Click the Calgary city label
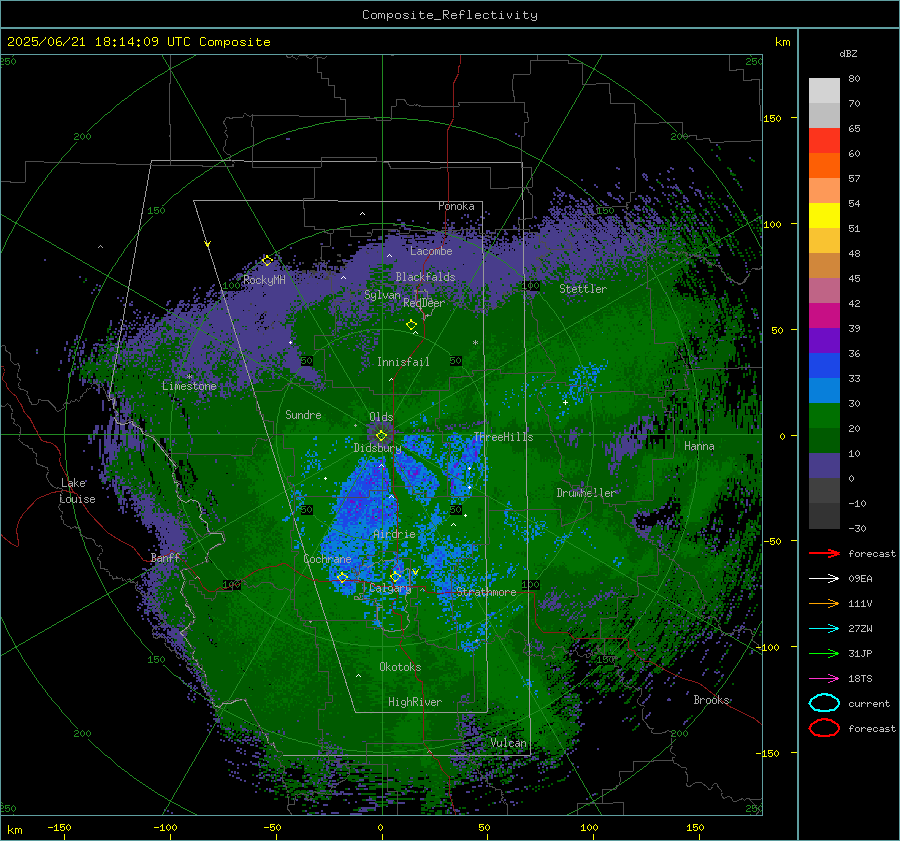The width and height of the screenshot is (900, 841). (390, 588)
